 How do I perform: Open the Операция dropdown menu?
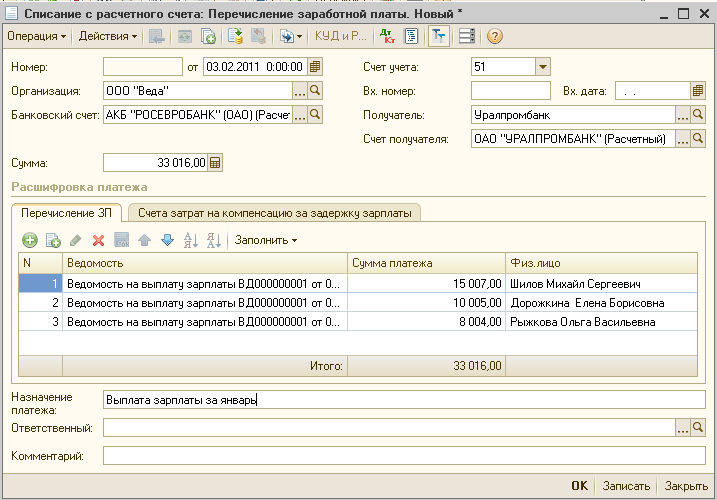coord(37,36)
